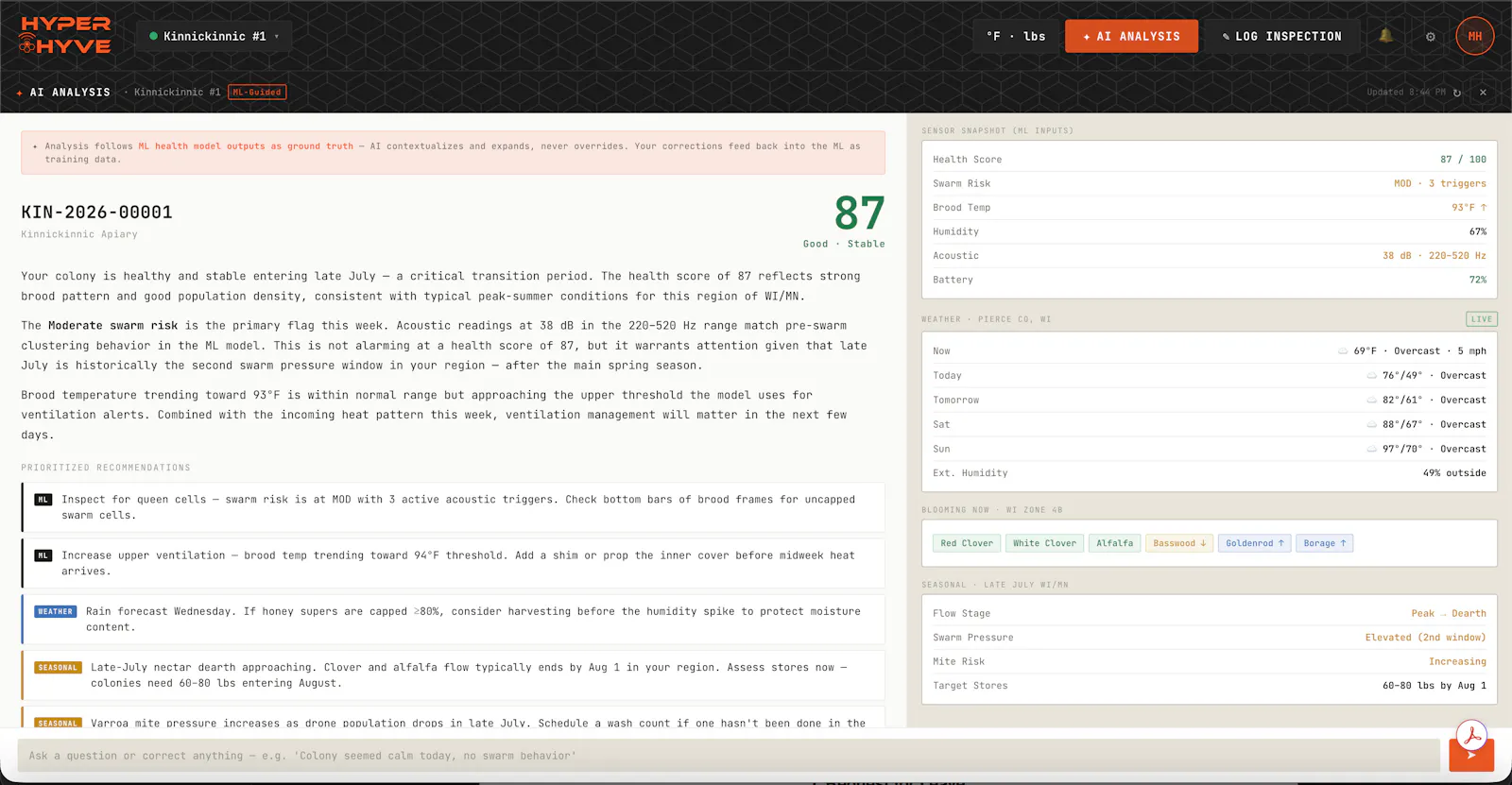Click the ML tag on queen cells recommendation
The height and width of the screenshot is (785, 1512).
pos(43,500)
